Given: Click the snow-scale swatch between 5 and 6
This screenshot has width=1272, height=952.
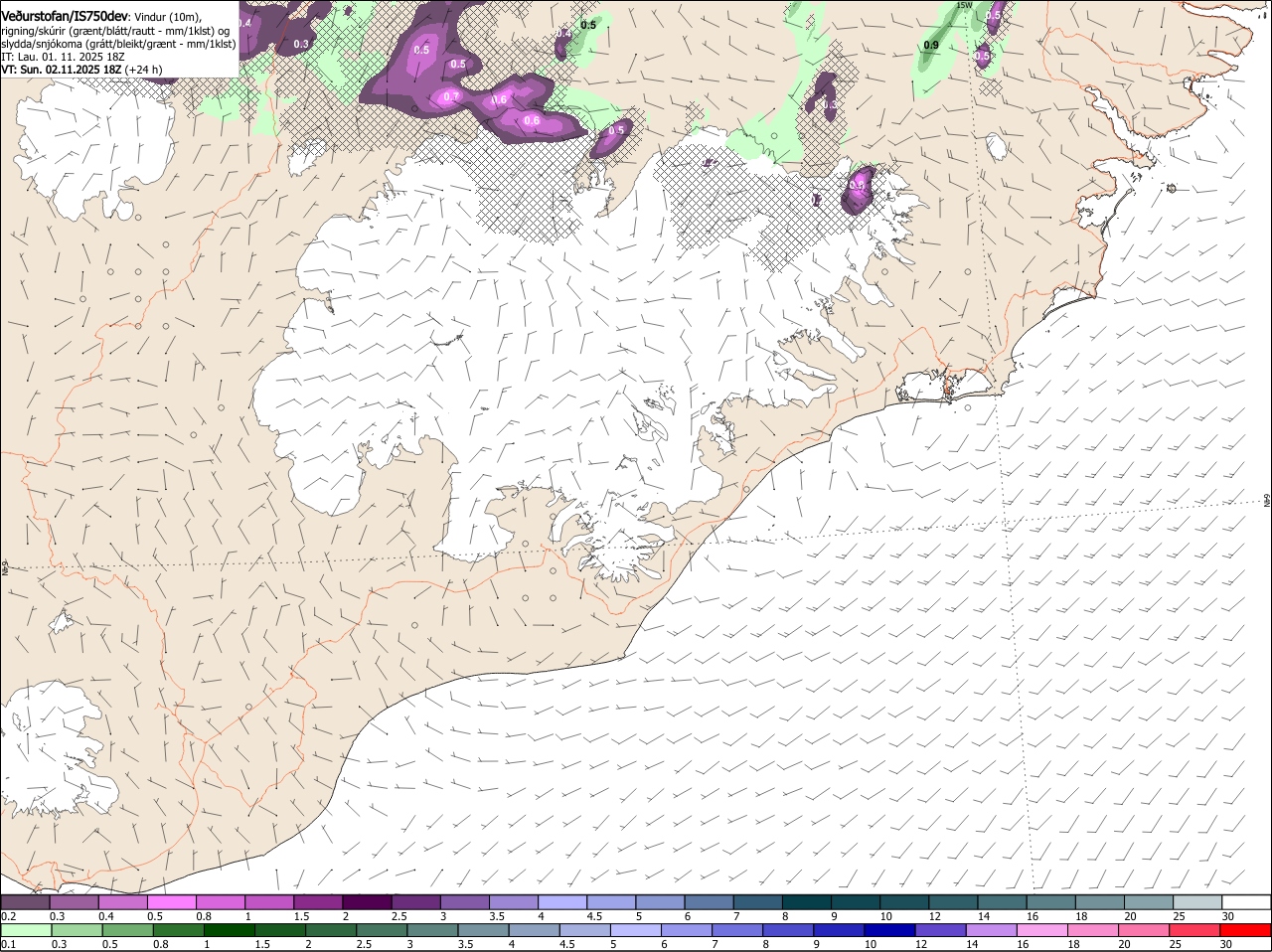Looking at the screenshot, I should 659,902.
